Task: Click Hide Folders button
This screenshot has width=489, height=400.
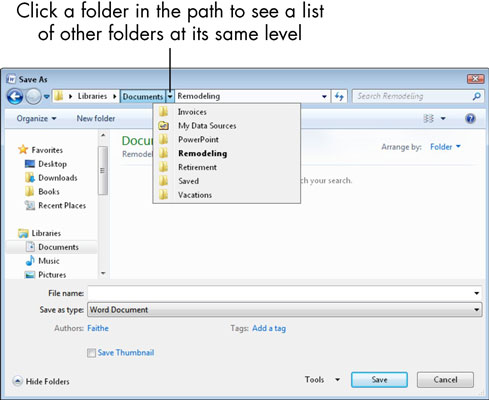Action: 41,381
